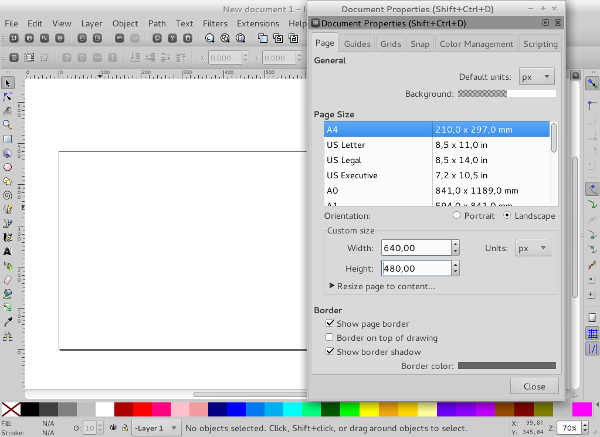Click the Undo toolbar icon
This screenshot has width=600, height=437.
120,38
